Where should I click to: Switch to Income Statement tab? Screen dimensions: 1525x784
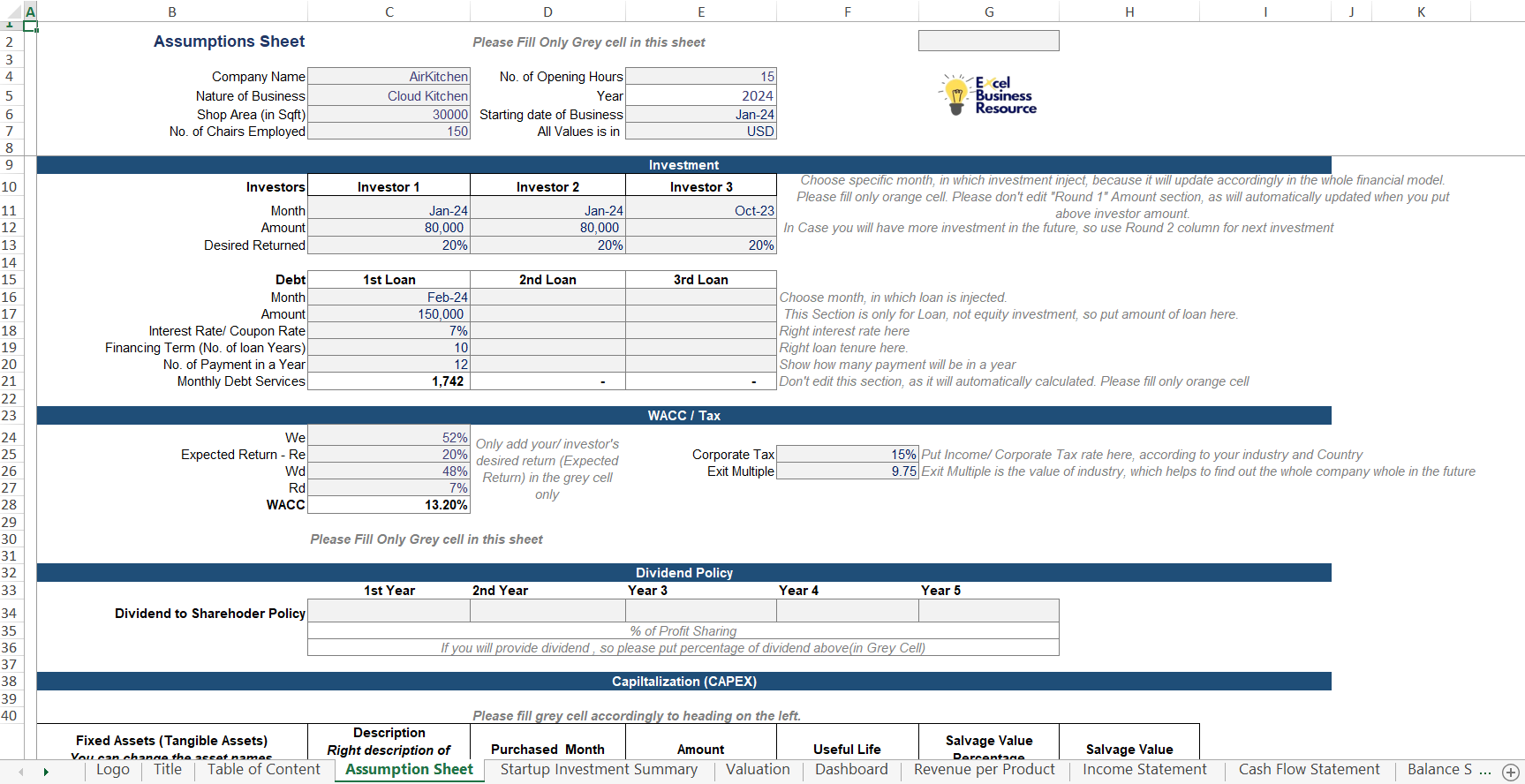click(1144, 770)
